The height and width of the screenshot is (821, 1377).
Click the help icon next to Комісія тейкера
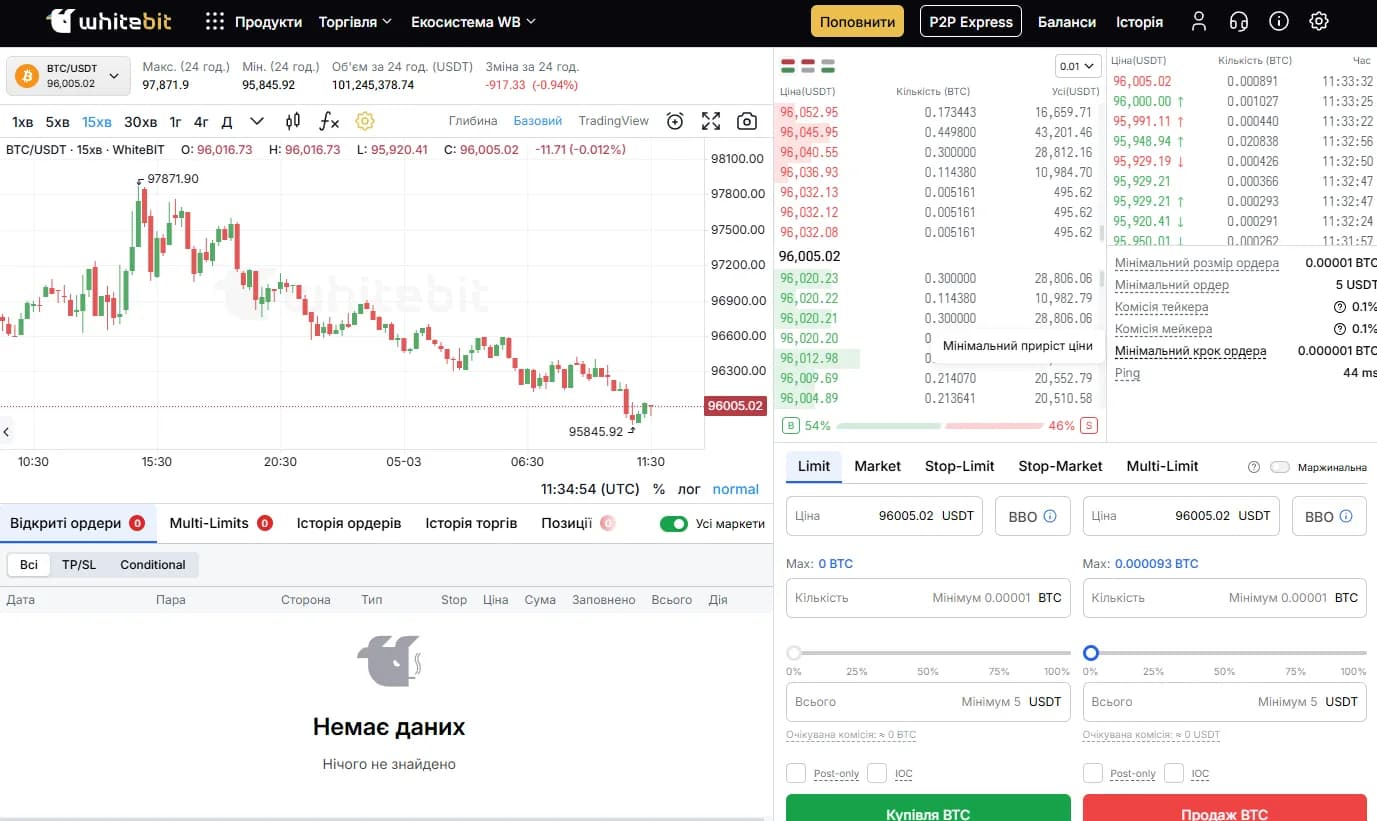[1340, 307]
